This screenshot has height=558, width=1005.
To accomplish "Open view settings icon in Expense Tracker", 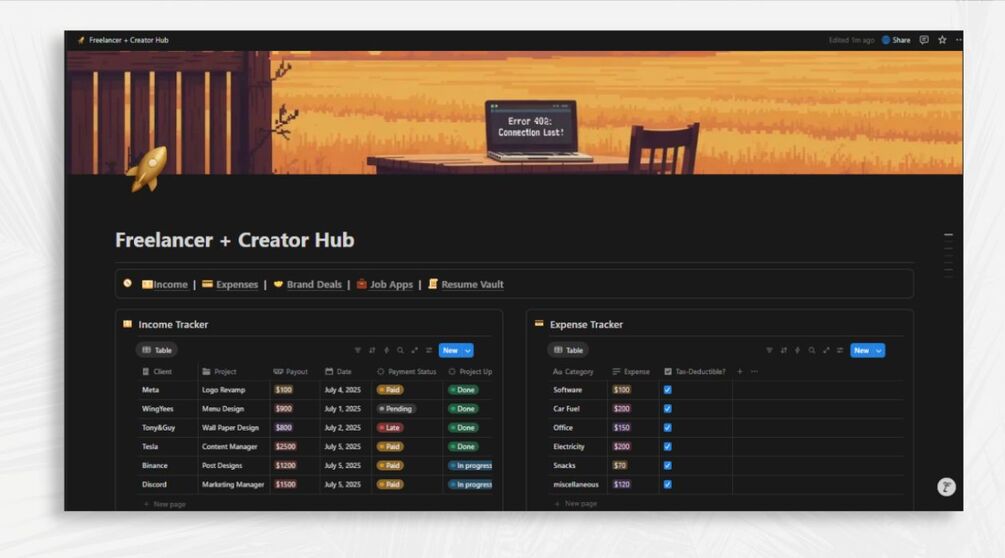I will tap(840, 350).
